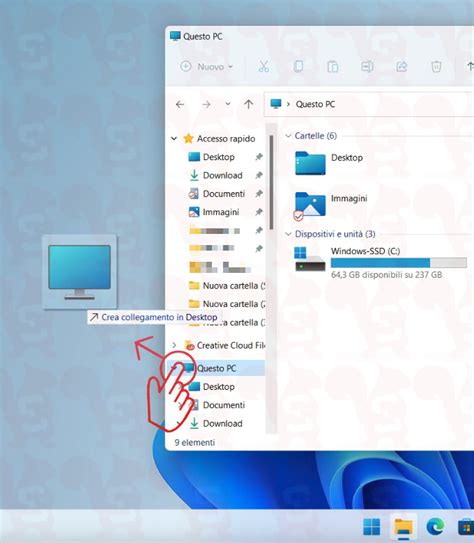This screenshot has width=474, height=543.
Task: Select the Questo PC desktop shortcut icon
Action: (x=80, y=272)
